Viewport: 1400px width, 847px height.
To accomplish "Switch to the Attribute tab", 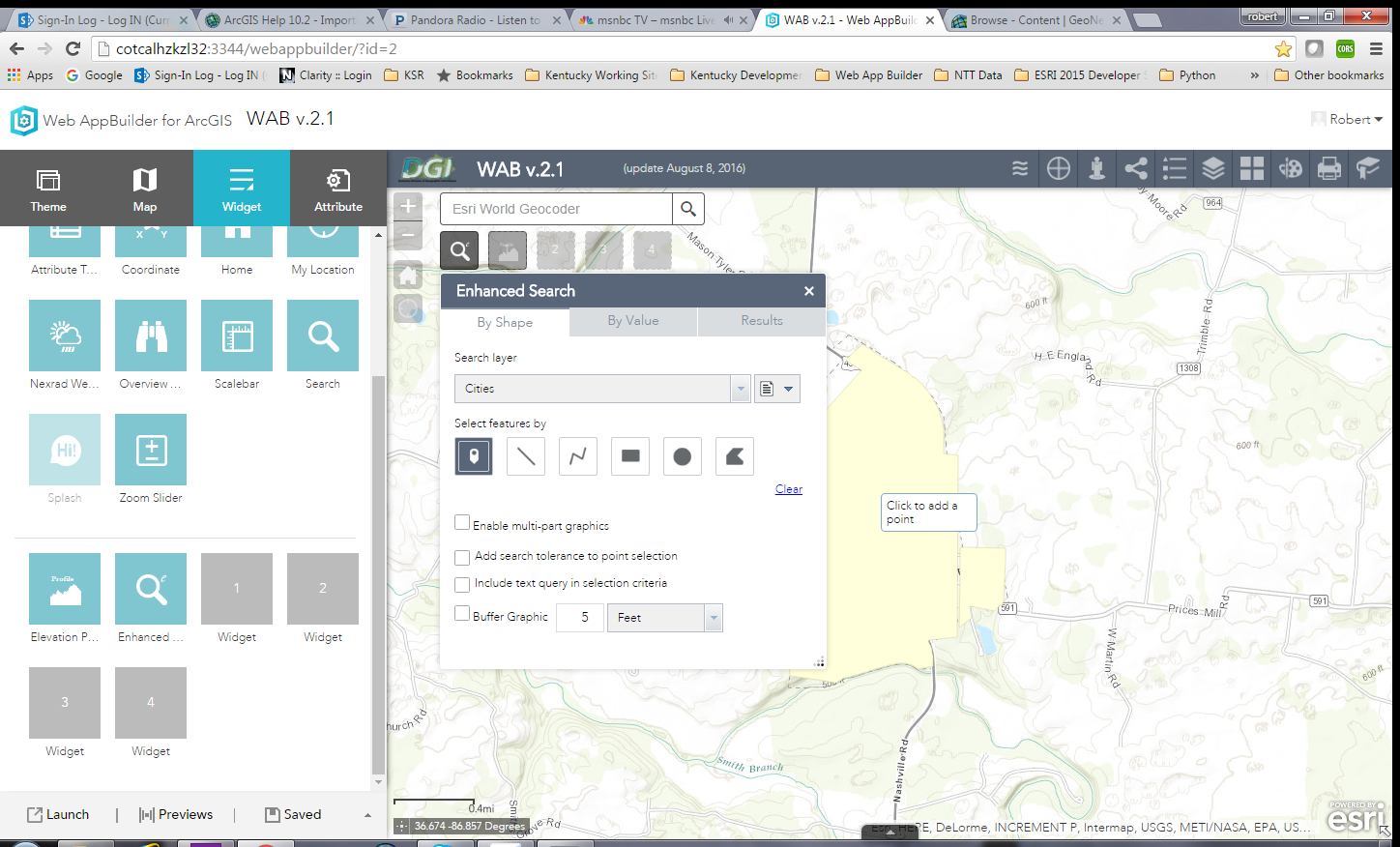I will (x=338, y=188).
